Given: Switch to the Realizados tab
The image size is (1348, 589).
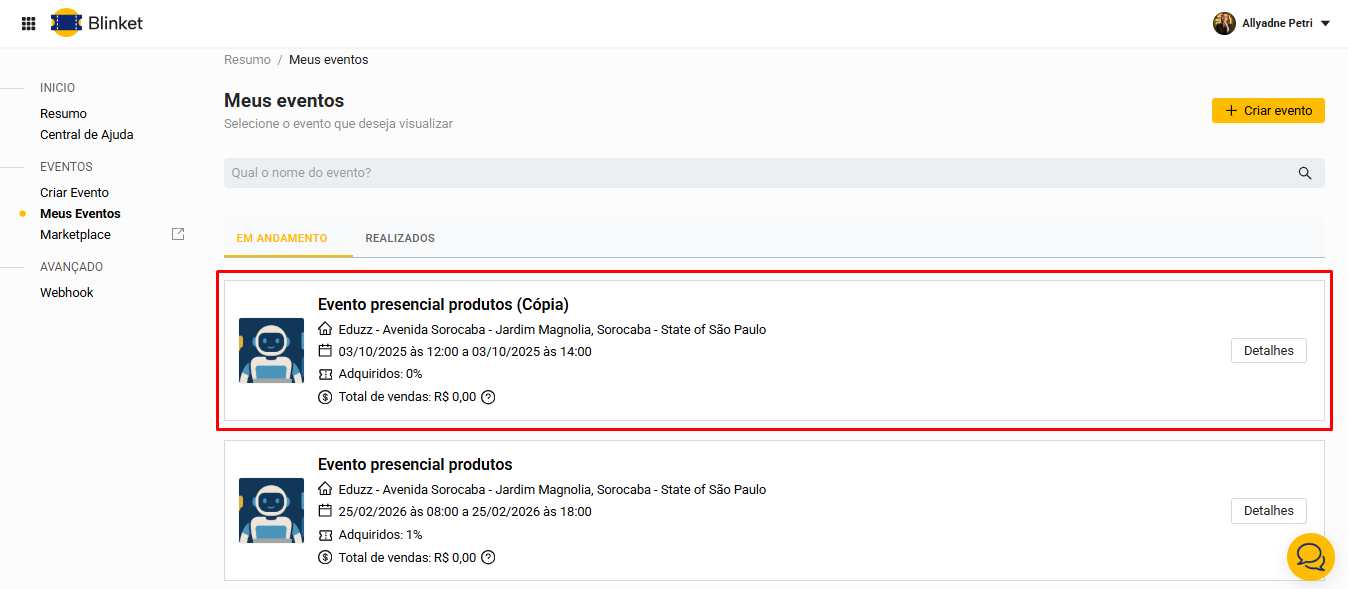Looking at the screenshot, I should (400, 238).
